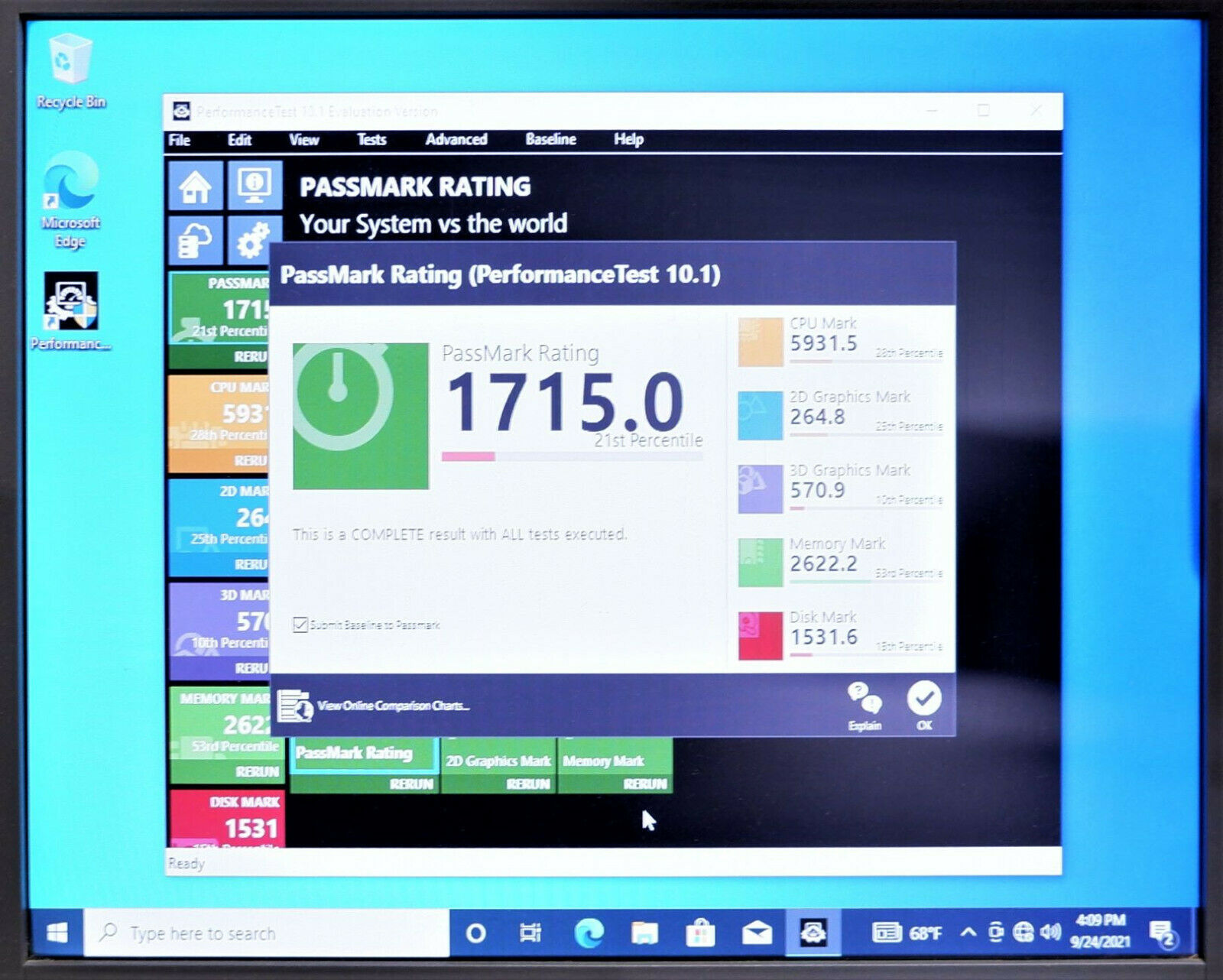Click in the taskbar search box
The width and height of the screenshot is (1223, 980).
coord(266,933)
